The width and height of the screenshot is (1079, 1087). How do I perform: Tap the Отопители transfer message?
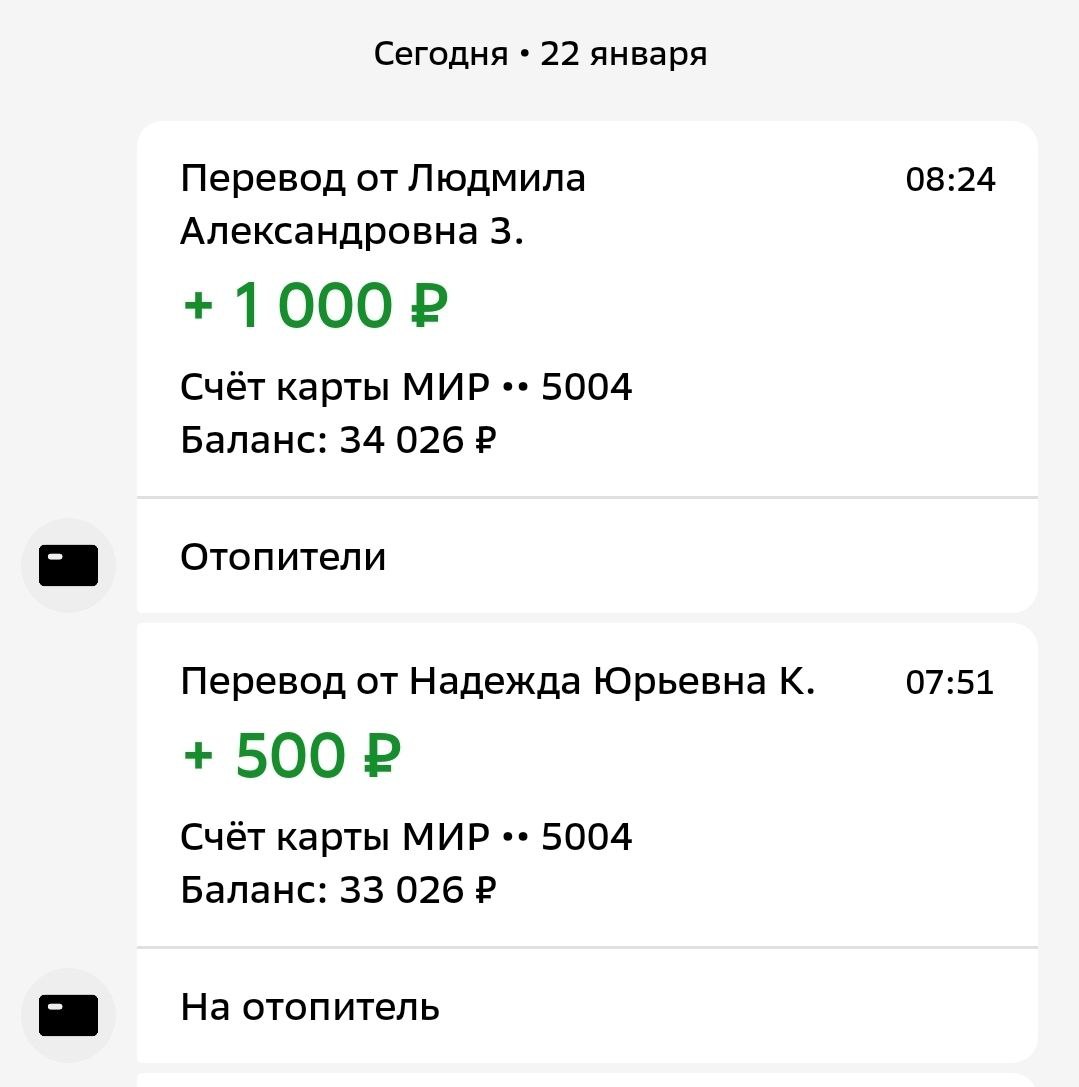(x=283, y=557)
